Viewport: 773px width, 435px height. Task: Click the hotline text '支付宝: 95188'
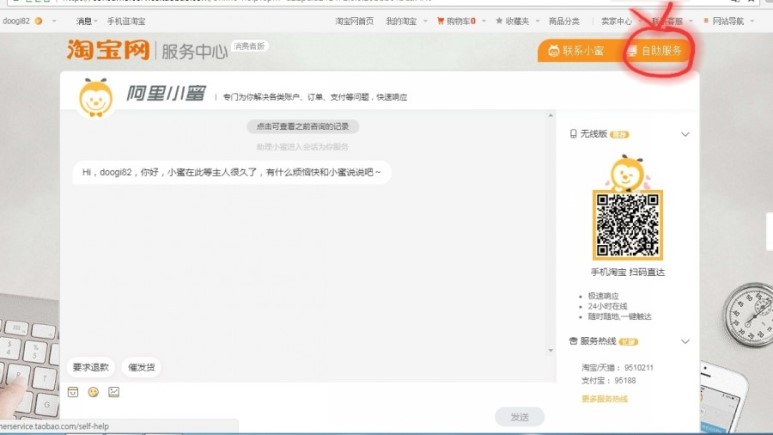[608, 381]
